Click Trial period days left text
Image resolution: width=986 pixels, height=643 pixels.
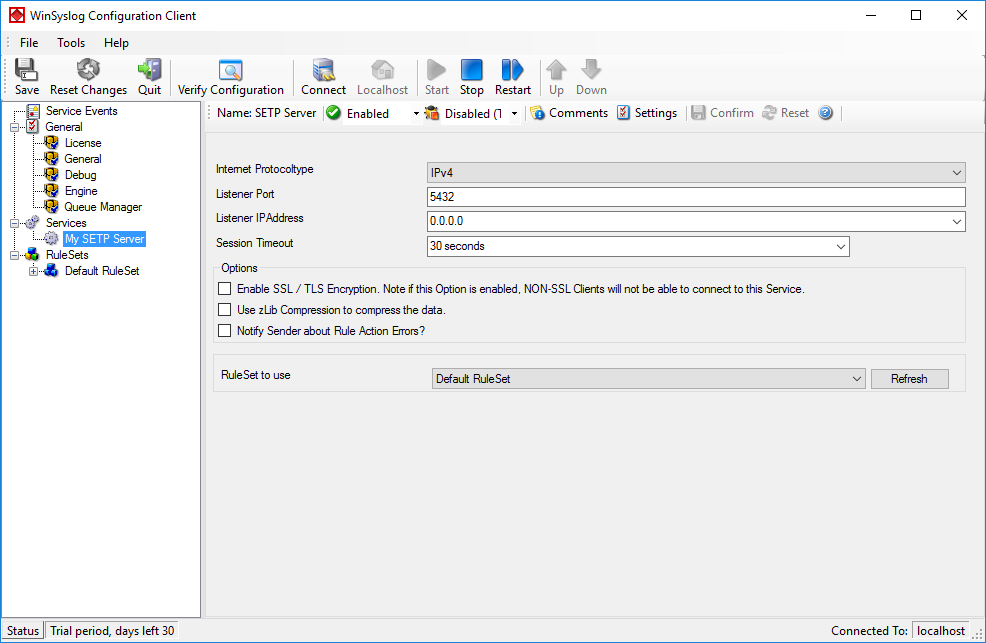tap(112, 630)
